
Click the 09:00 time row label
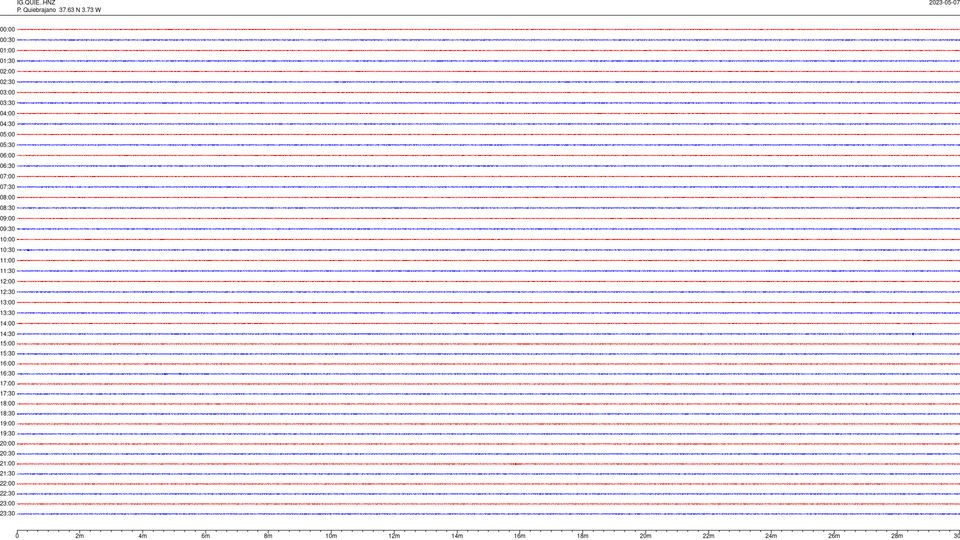(7, 219)
